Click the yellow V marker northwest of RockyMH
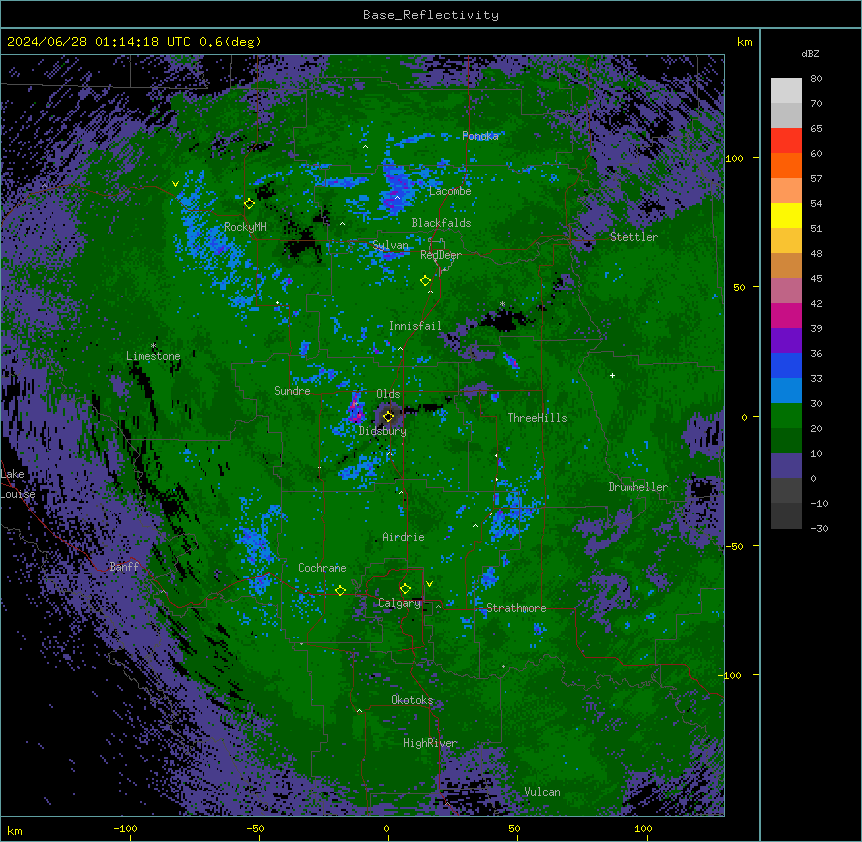The image size is (862, 842). pos(175,184)
